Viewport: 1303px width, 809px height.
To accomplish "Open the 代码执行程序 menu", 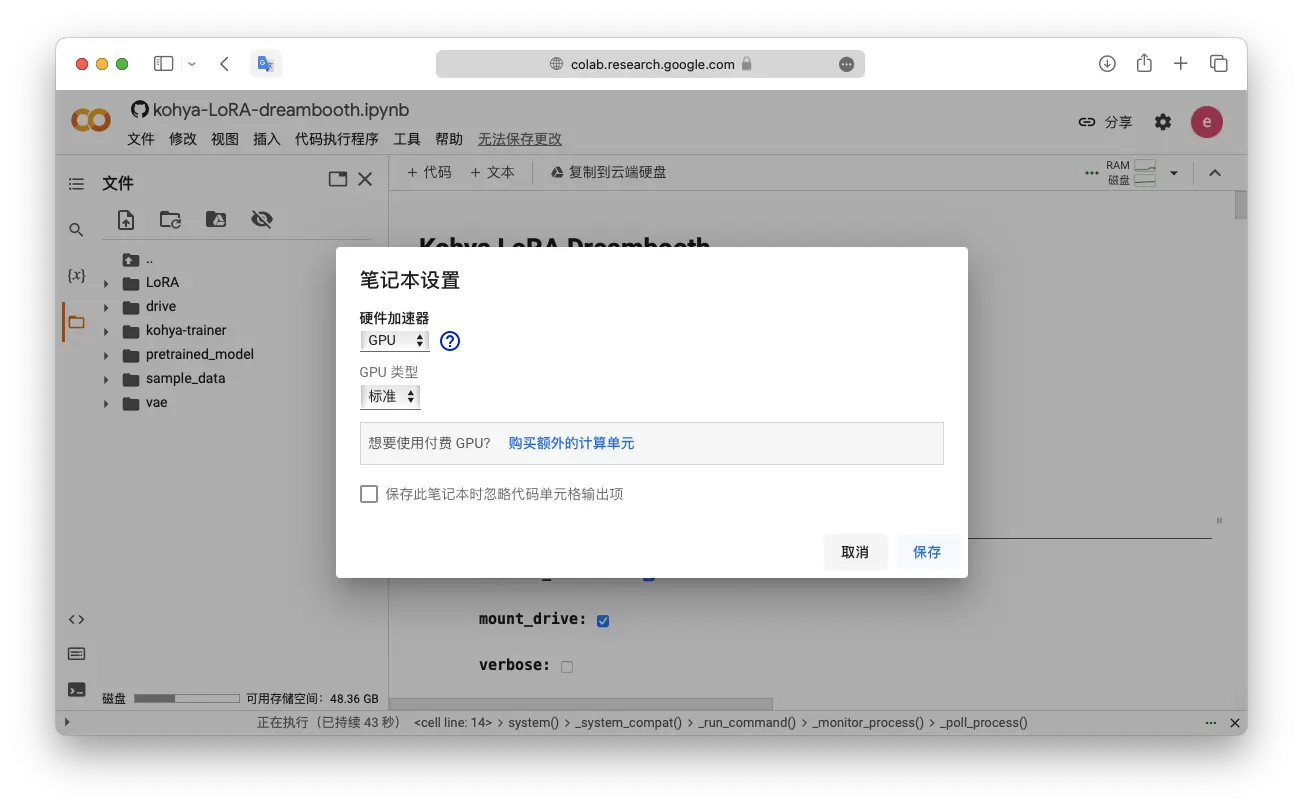I will [336, 139].
